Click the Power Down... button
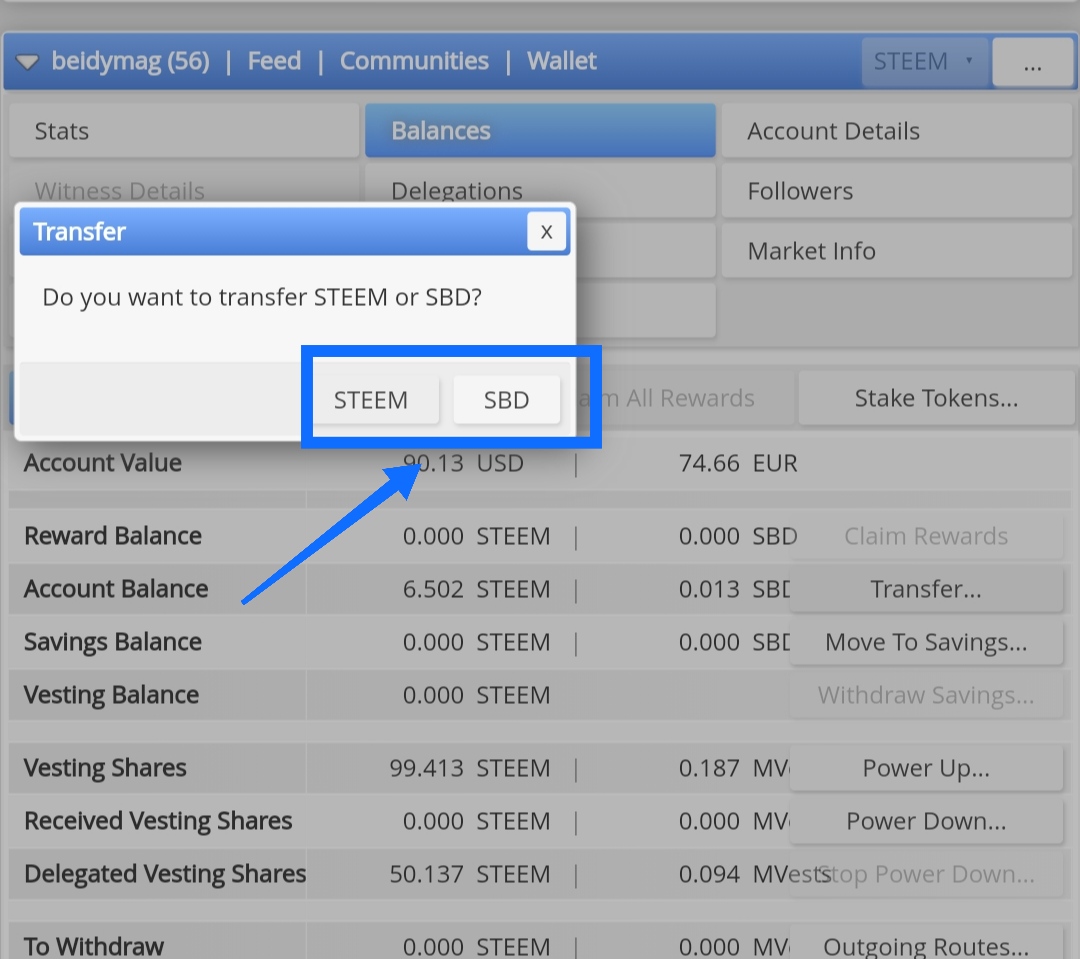1080x959 pixels. (926, 821)
